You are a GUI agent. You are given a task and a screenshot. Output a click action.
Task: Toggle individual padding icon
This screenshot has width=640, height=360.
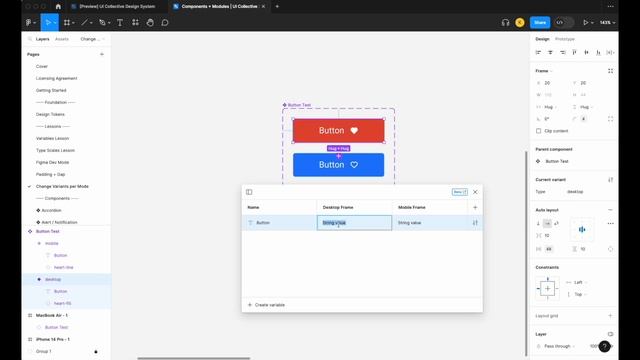(x=611, y=249)
